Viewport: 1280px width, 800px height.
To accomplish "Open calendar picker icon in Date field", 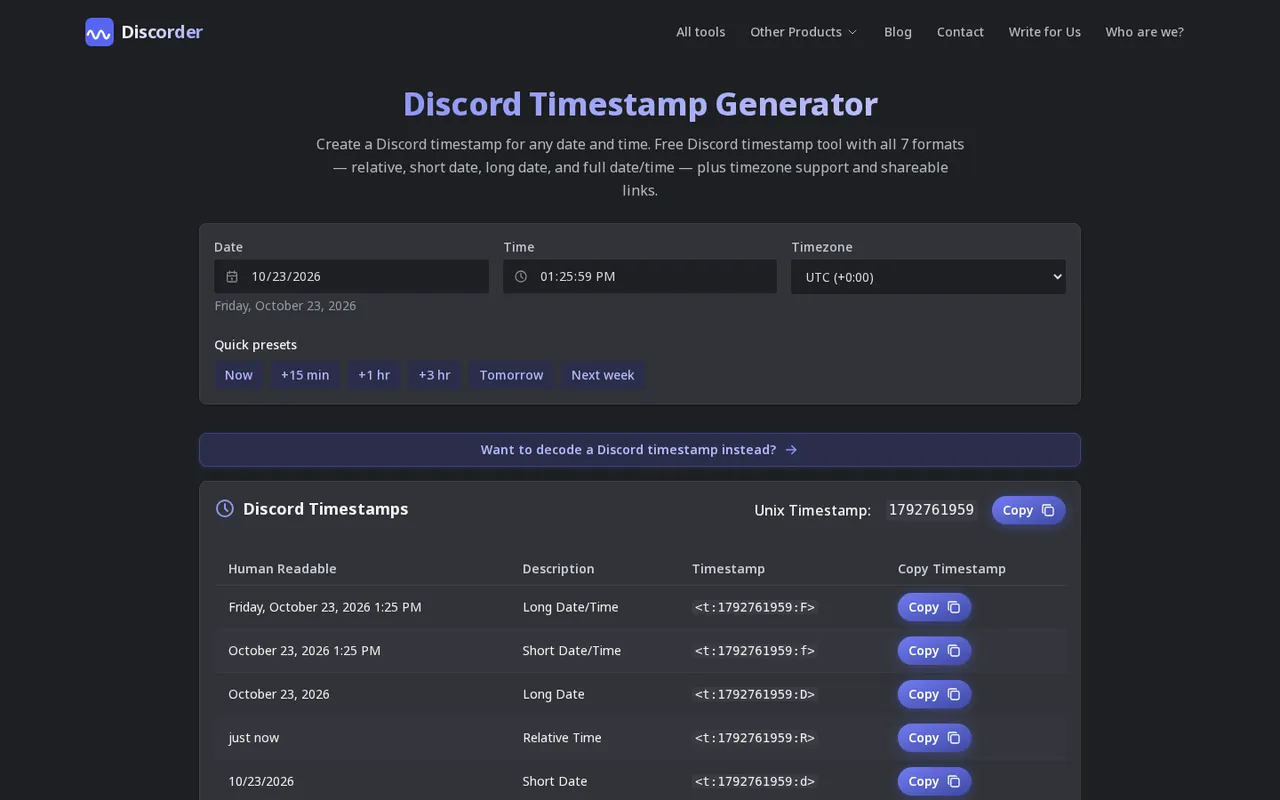I will (232, 277).
